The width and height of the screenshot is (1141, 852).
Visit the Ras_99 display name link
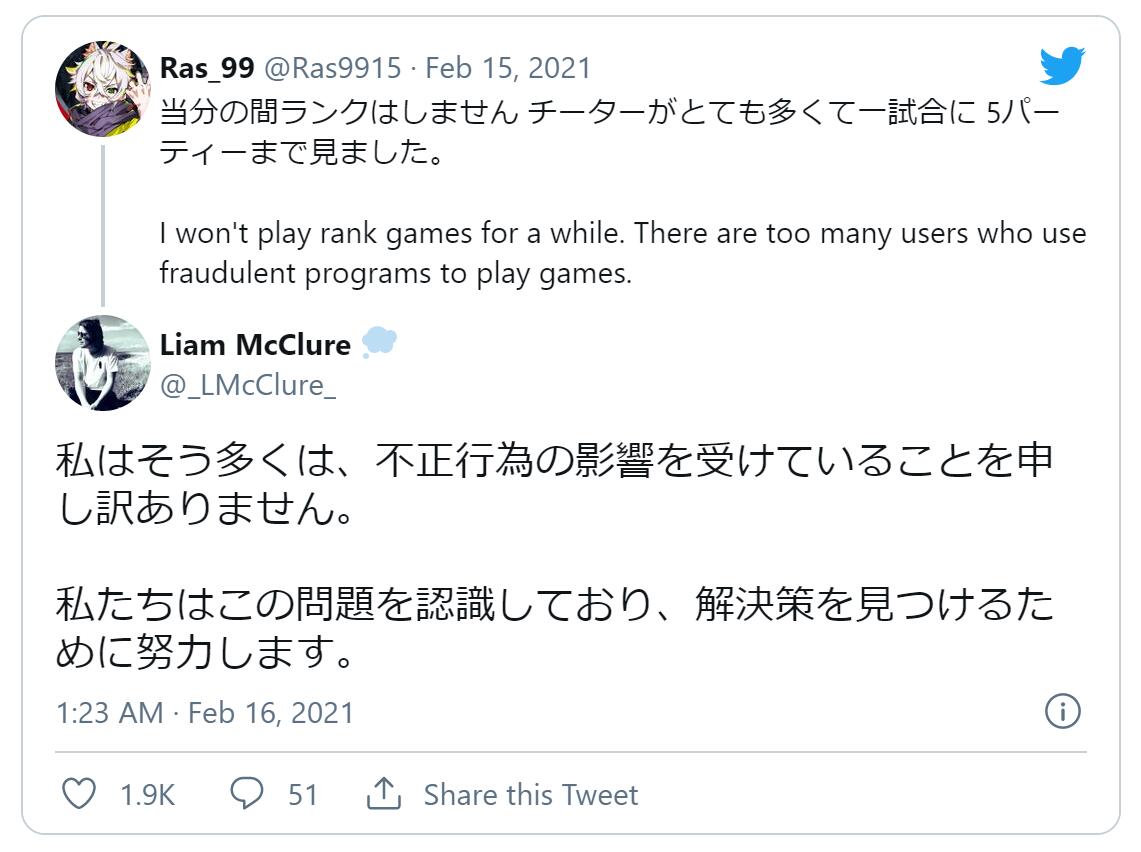(207, 68)
